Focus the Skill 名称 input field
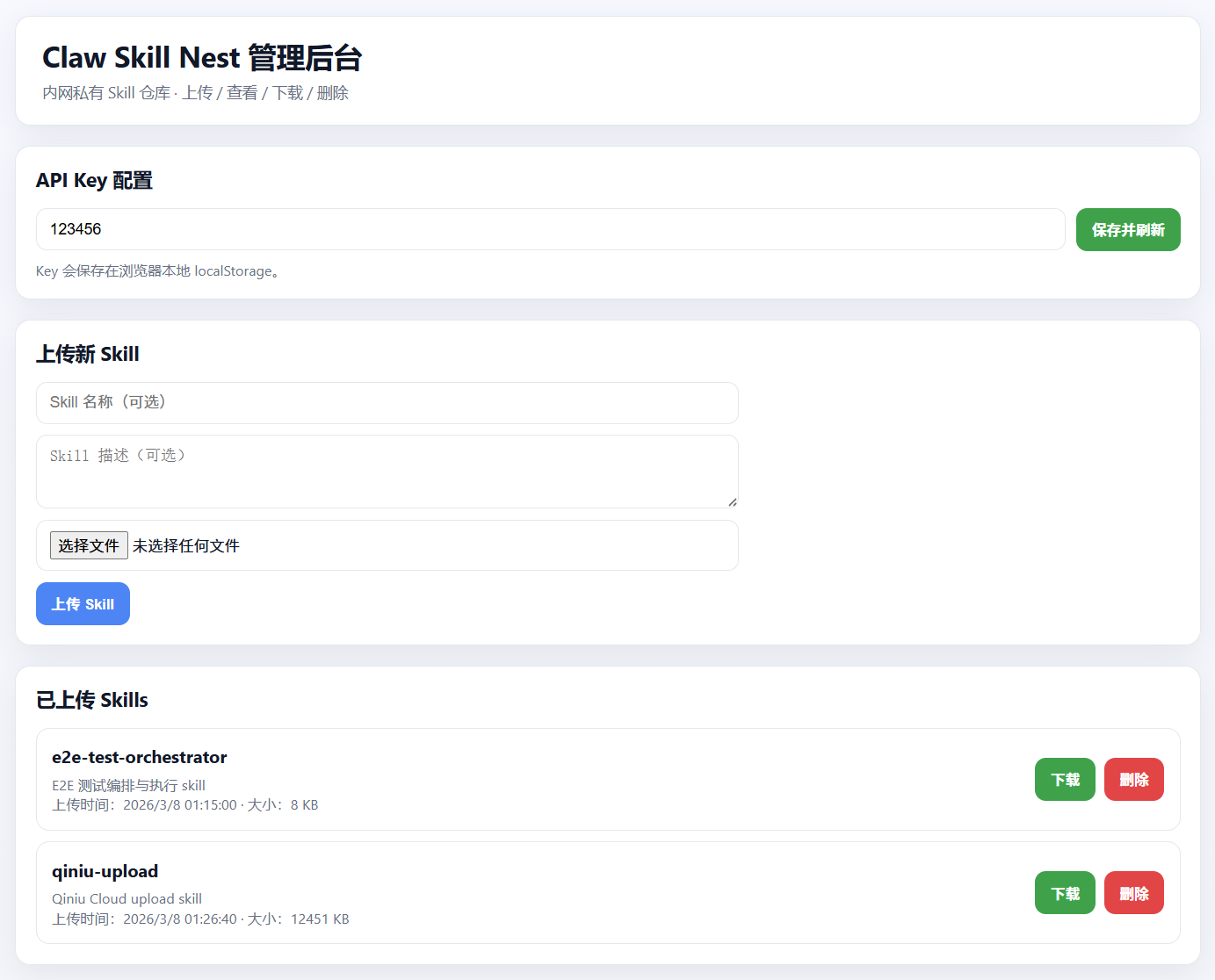 coord(387,402)
